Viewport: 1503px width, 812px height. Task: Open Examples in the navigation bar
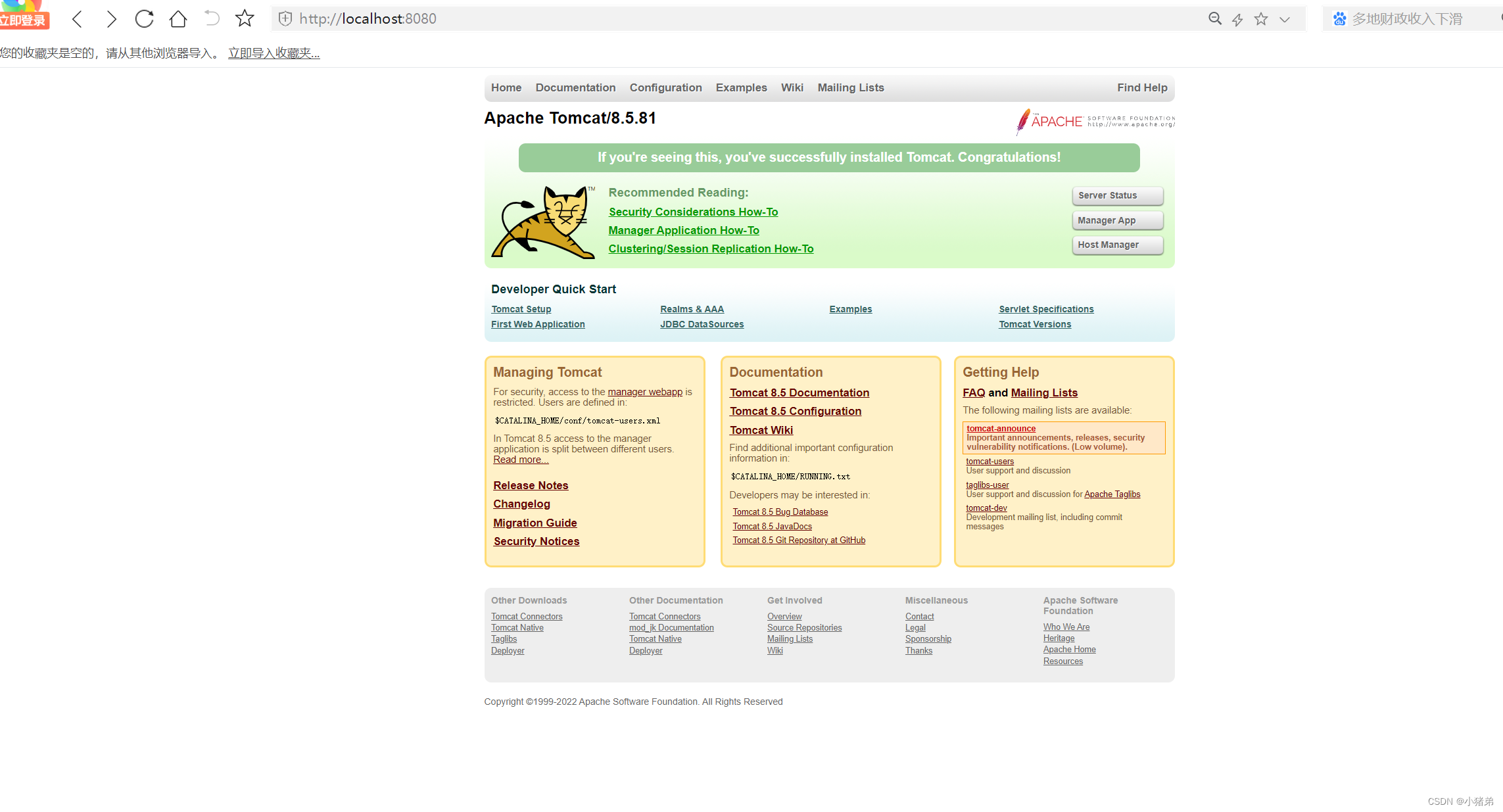pos(741,87)
